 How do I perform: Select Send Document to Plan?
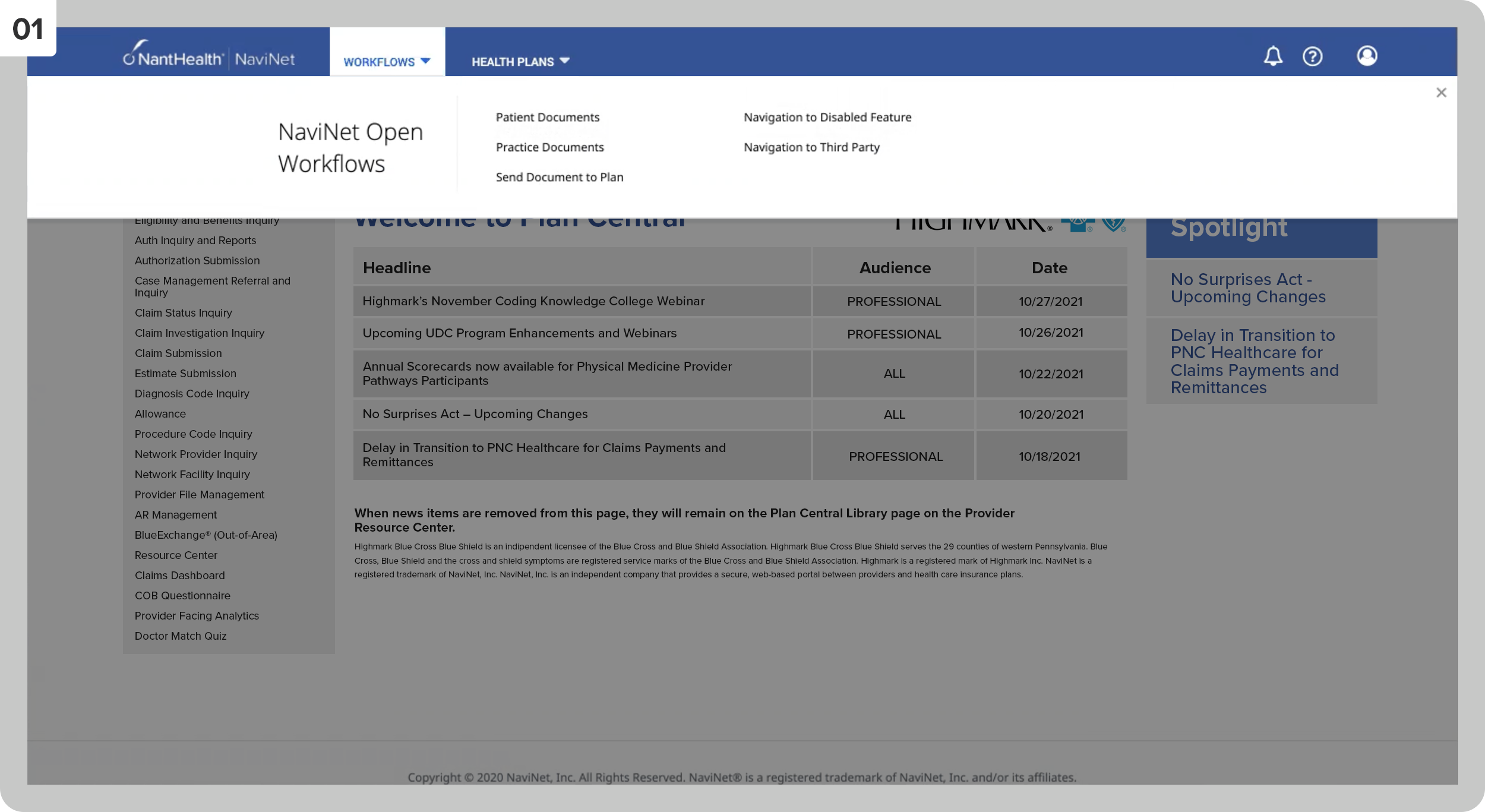(560, 177)
